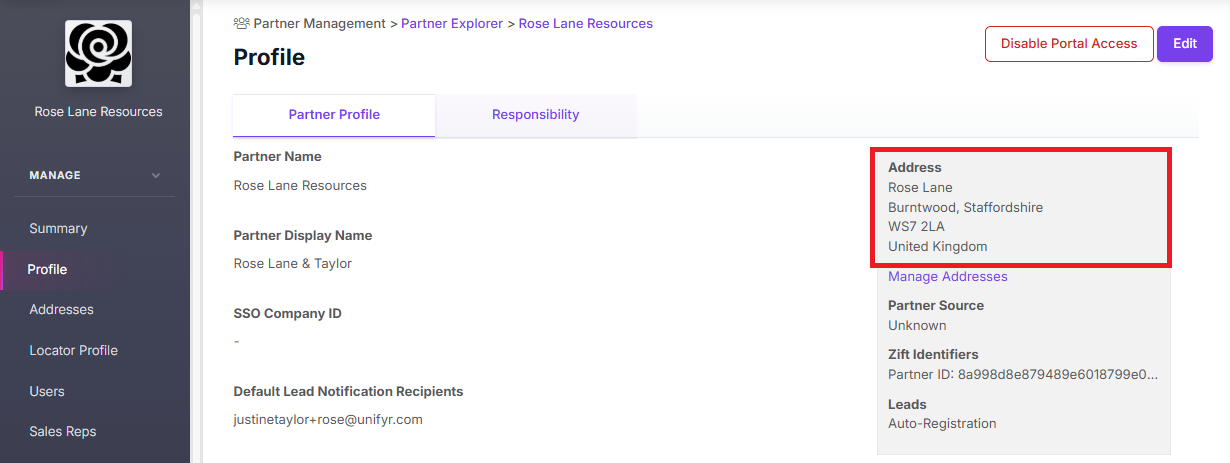Click the people icon beside Partner Management
1230x463 pixels.
coord(241,23)
